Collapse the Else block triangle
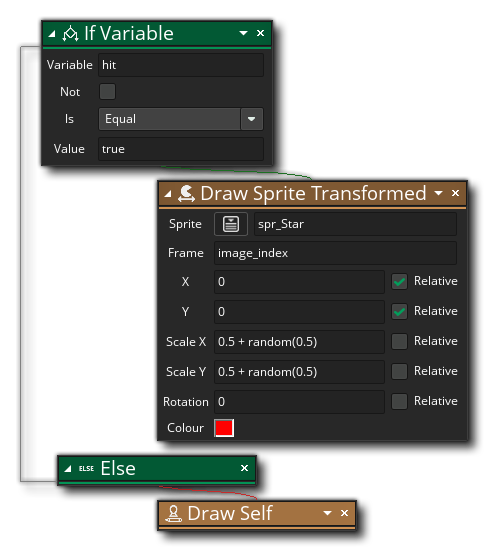The width and height of the screenshot is (488, 551). tap(68, 469)
